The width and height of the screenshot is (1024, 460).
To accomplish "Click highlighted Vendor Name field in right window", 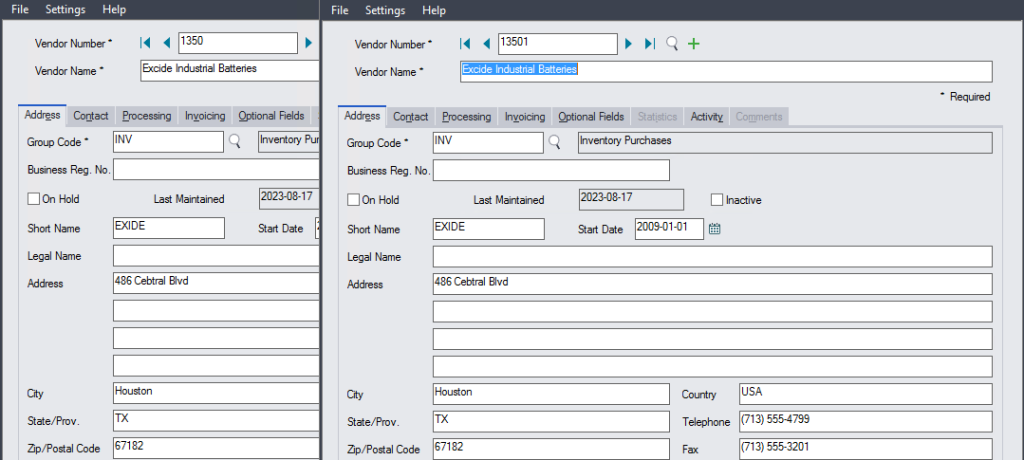I will pyautogui.click(x=726, y=71).
